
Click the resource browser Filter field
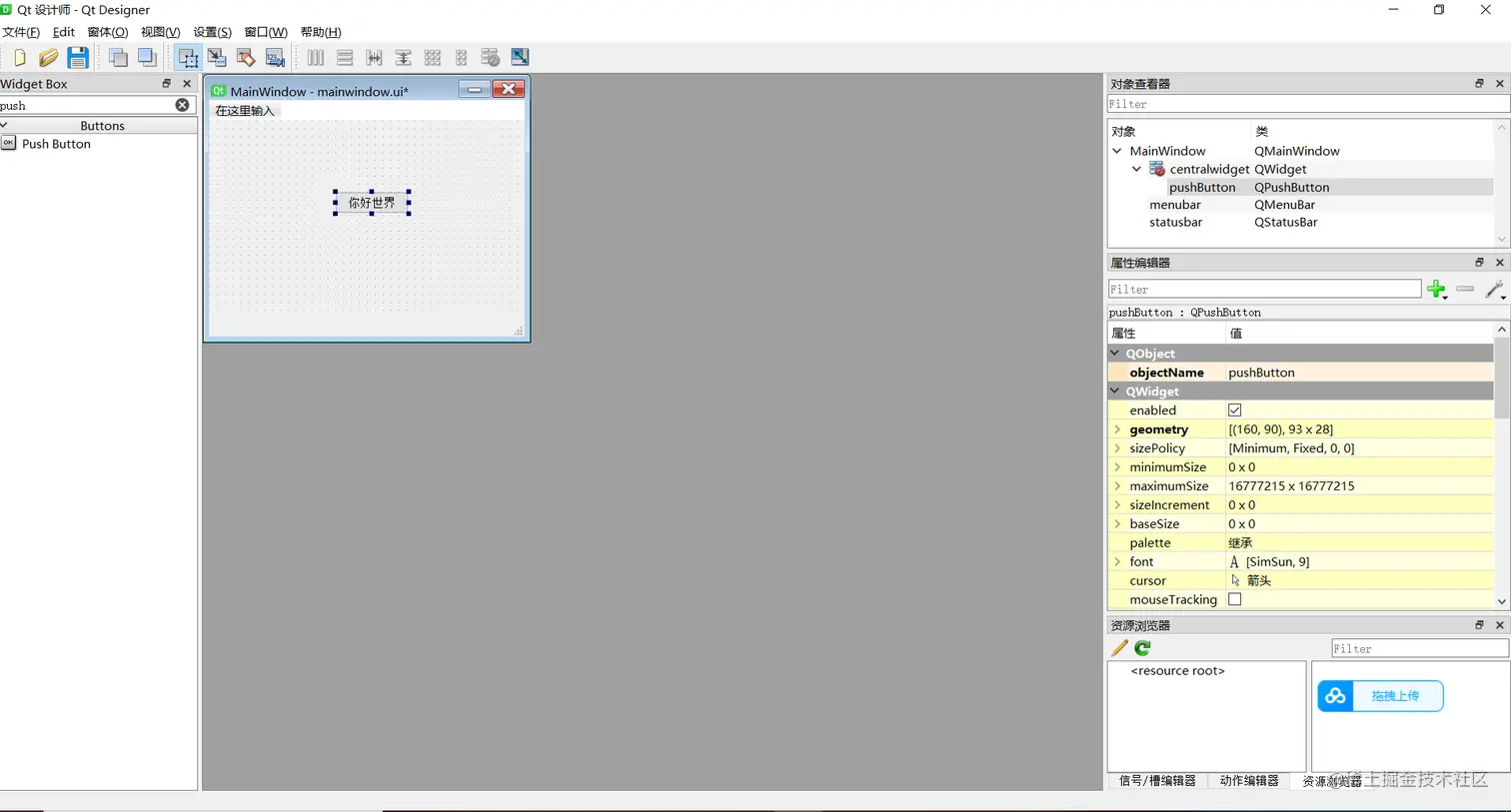[x=1419, y=649]
